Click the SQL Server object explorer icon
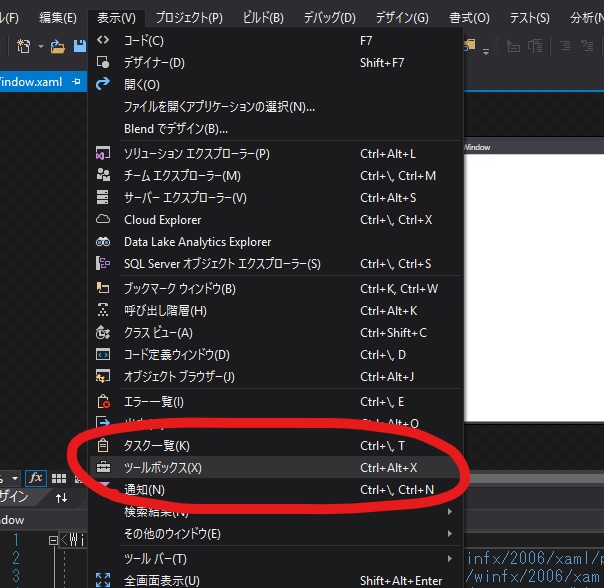This screenshot has height=588, width=604. (x=103, y=263)
